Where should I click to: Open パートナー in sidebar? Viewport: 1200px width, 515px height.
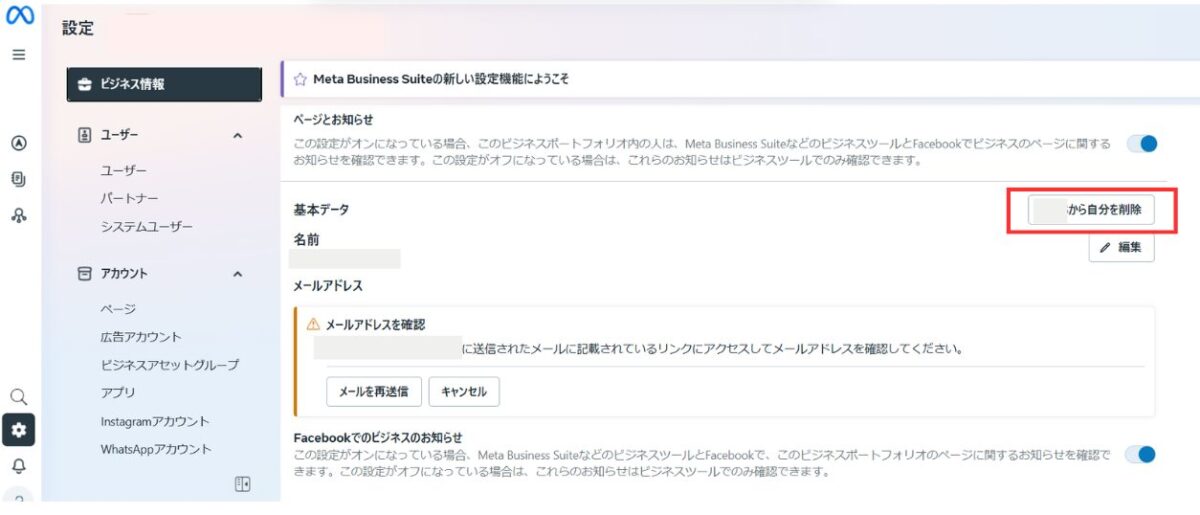click(x=129, y=199)
